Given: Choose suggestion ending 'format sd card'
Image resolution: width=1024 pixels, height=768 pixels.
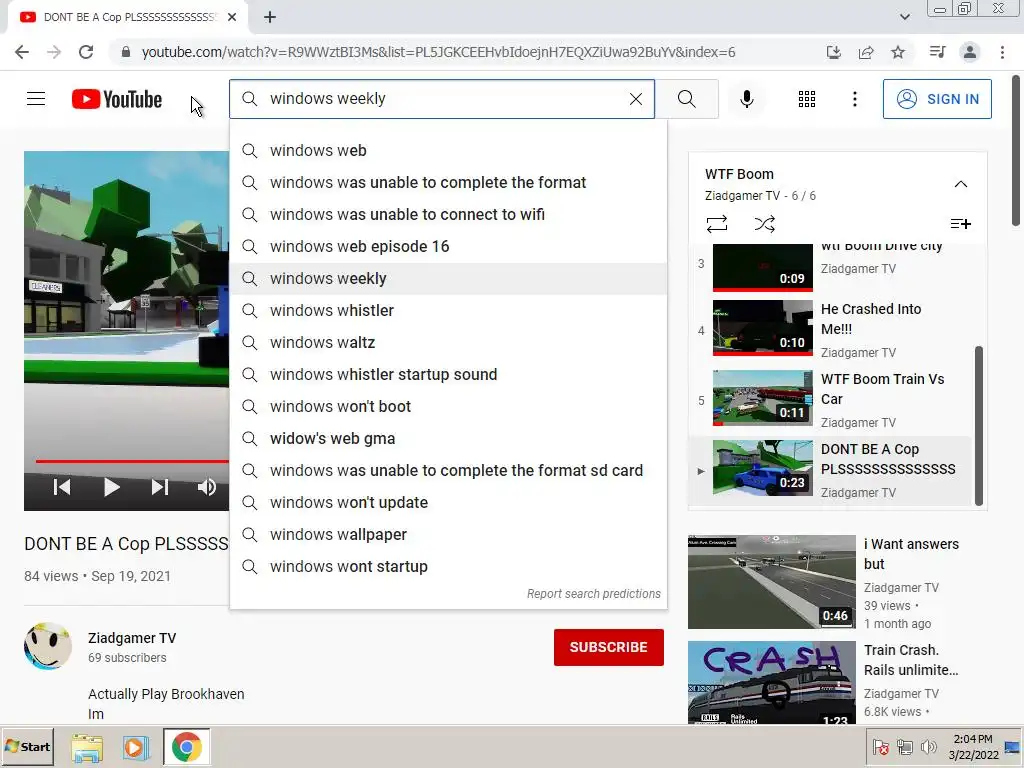Looking at the screenshot, I should [x=449, y=470].
